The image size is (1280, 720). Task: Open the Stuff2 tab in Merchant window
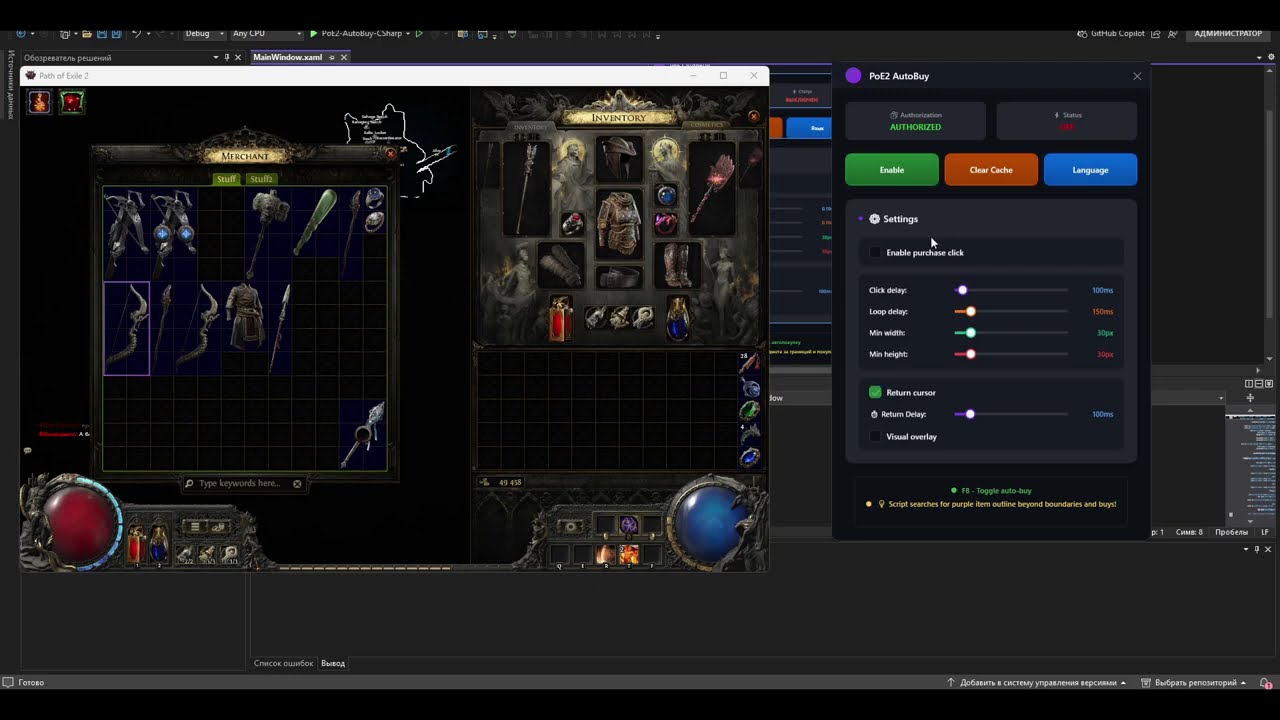point(261,179)
